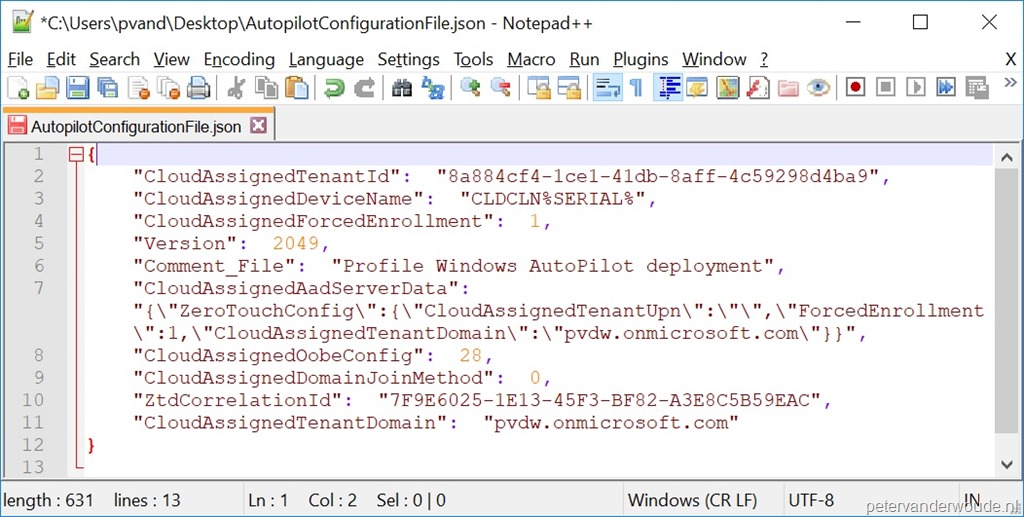Toggle synchronize horizontal scrolling
Screen dimensions: 1024x517
click(569, 87)
